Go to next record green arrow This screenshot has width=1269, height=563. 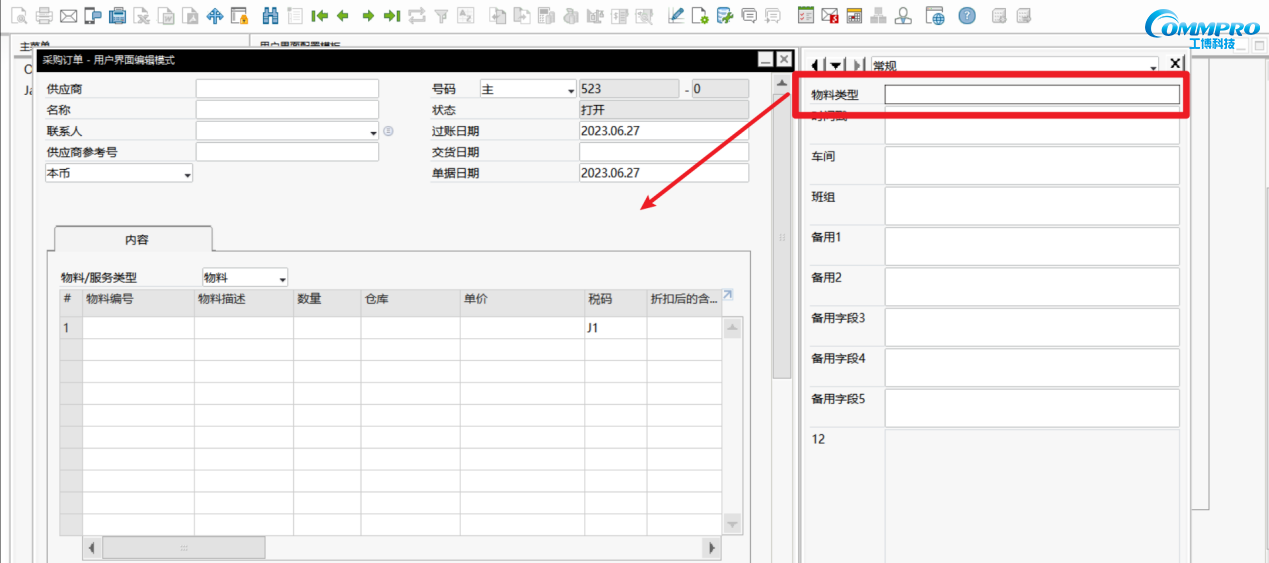tap(368, 16)
